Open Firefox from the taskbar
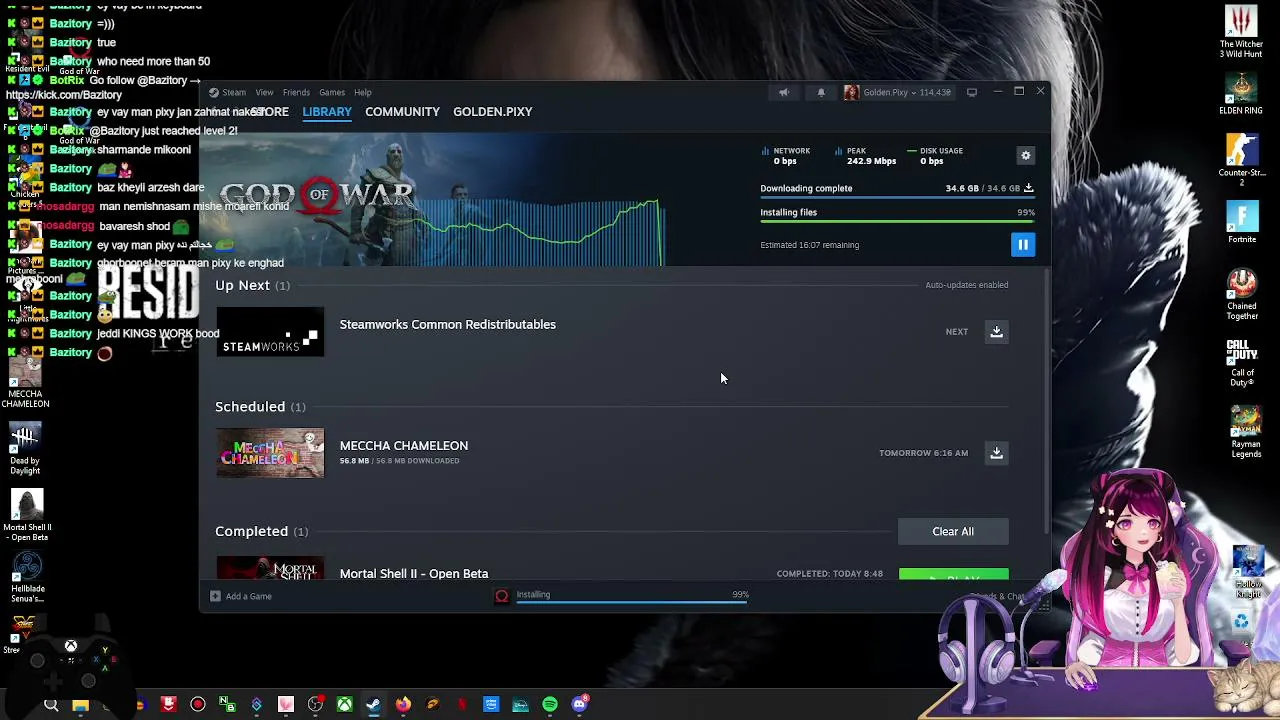 tap(403, 705)
